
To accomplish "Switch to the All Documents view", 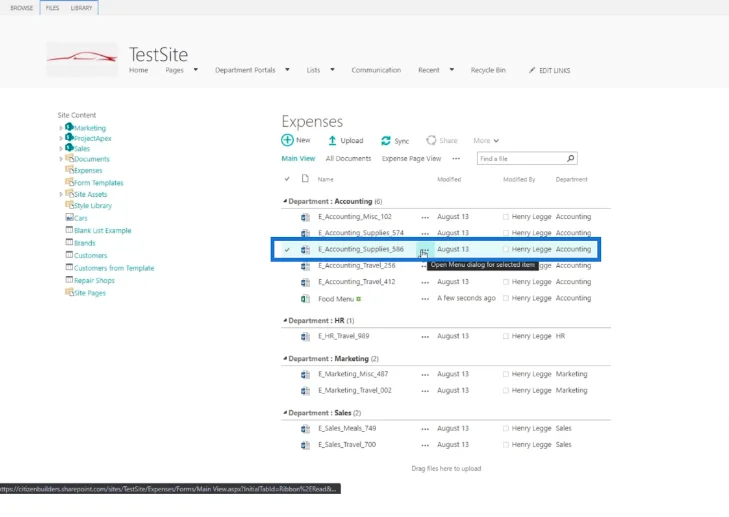I will tap(348, 159).
